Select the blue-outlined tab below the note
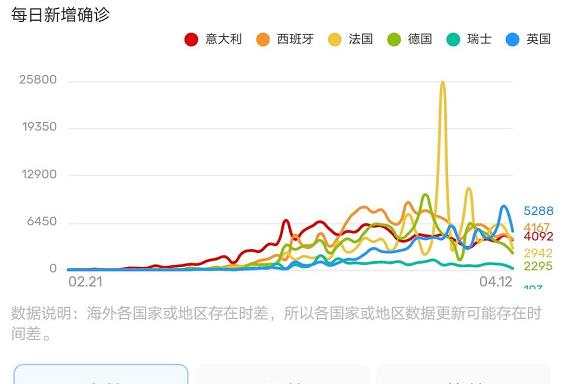The width and height of the screenshot is (565, 384). click(101, 374)
